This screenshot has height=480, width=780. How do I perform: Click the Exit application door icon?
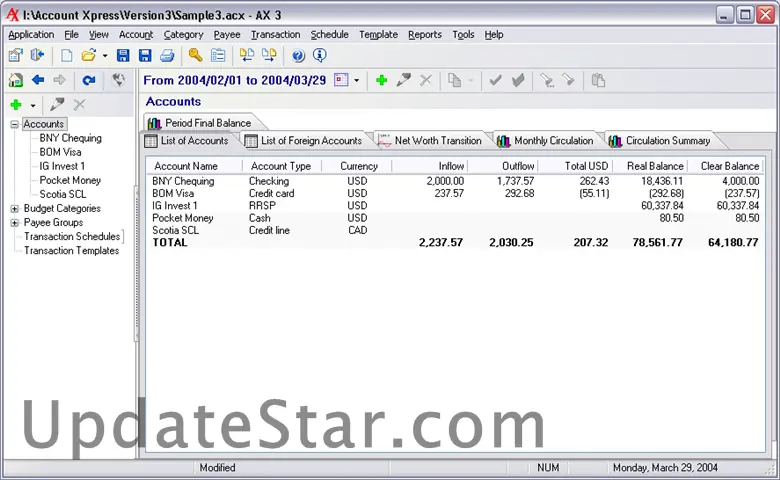click(x=38, y=56)
